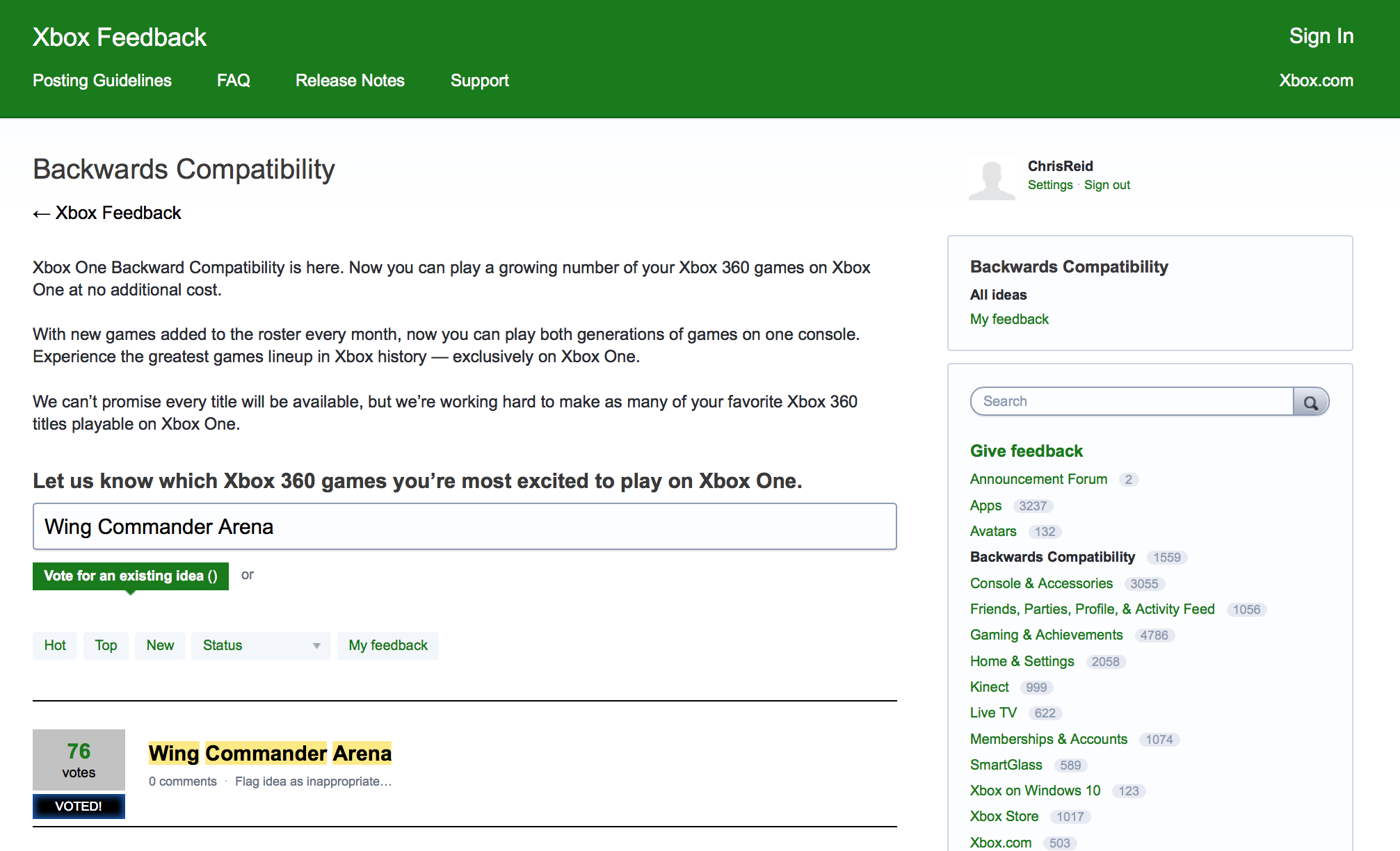Select the Top ideas tab
1400x851 pixels.
[x=106, y=645]
